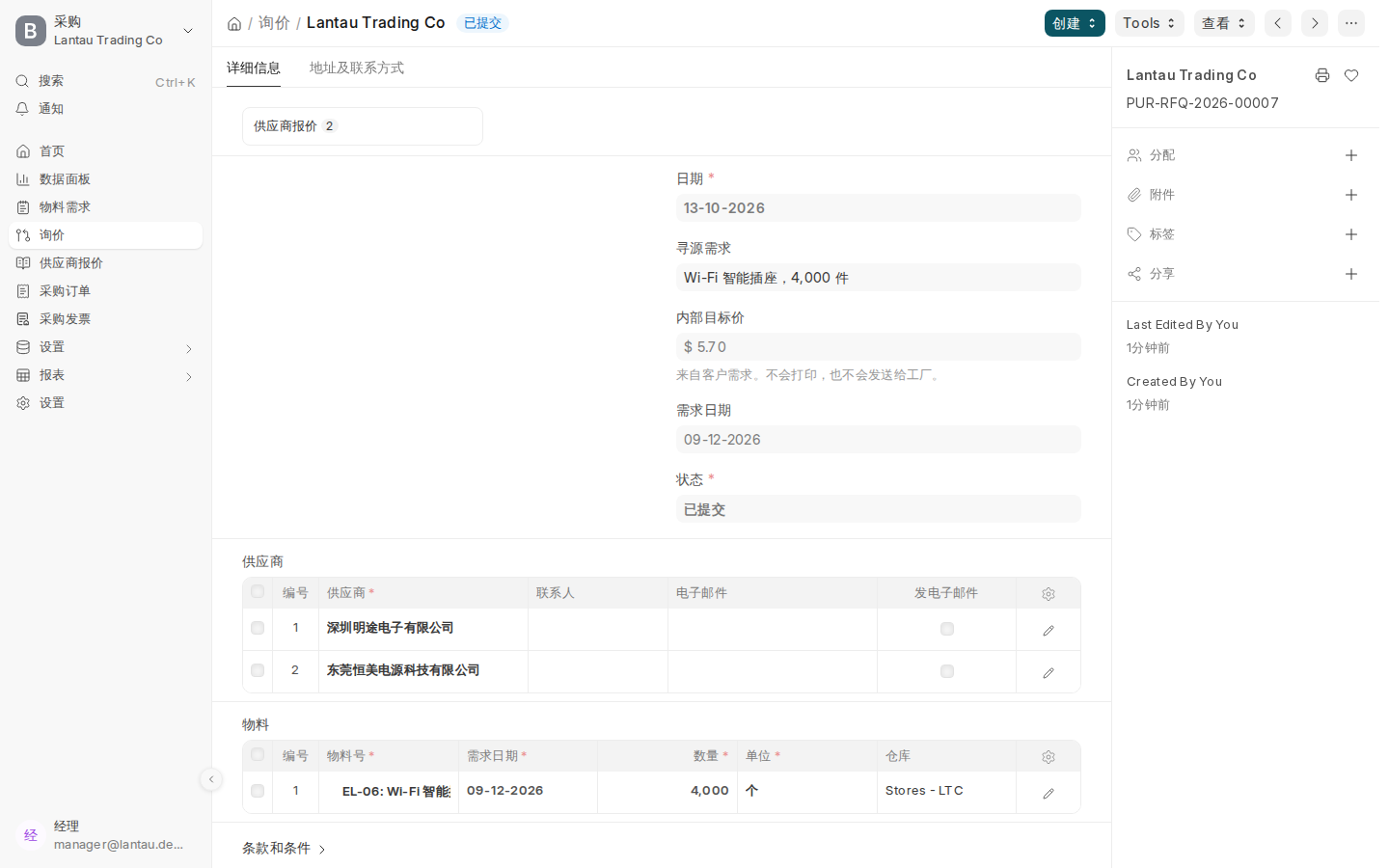
Task: Expand the 条款和条件 section
Action: (285, 849)
